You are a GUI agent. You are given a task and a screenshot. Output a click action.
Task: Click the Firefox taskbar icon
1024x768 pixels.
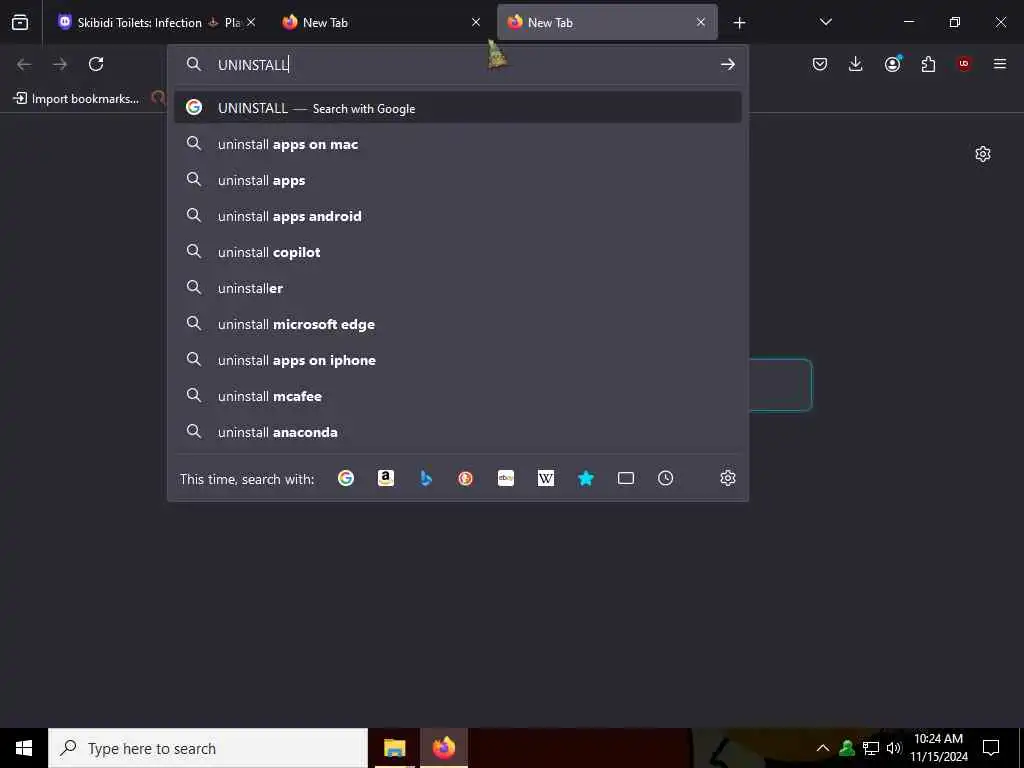(x=443, y=748)
